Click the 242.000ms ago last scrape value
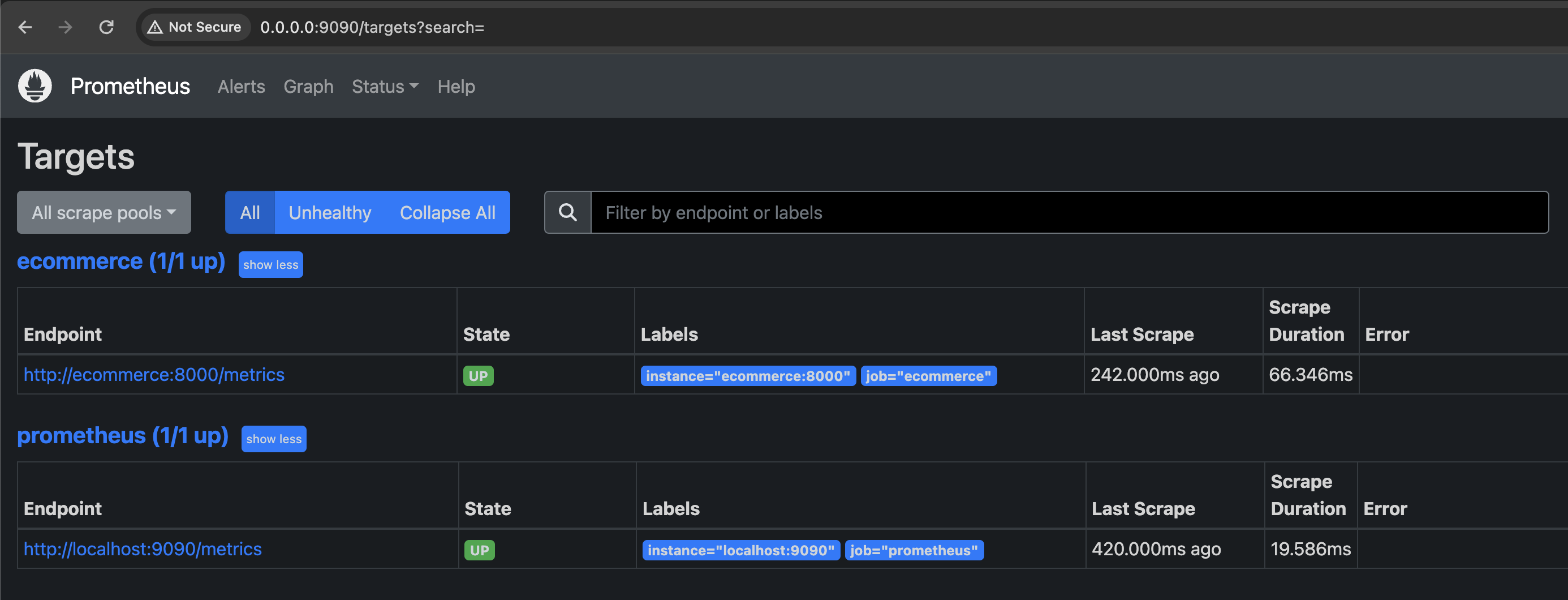 1155,375
